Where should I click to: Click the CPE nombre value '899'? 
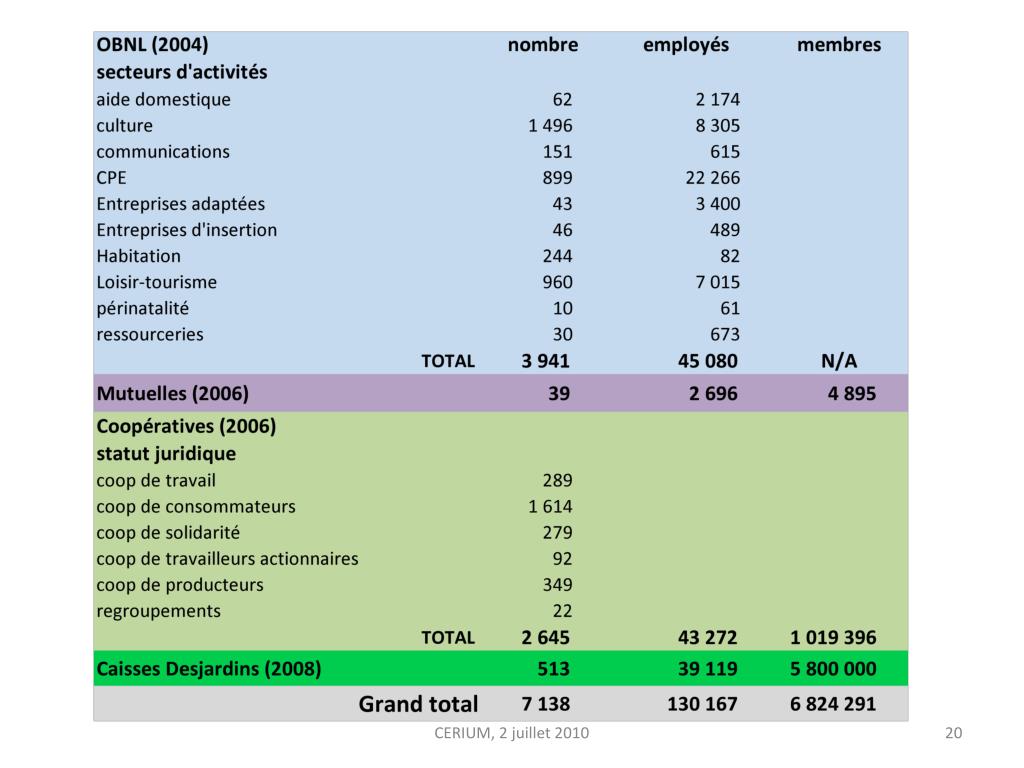tap(557, 178)
